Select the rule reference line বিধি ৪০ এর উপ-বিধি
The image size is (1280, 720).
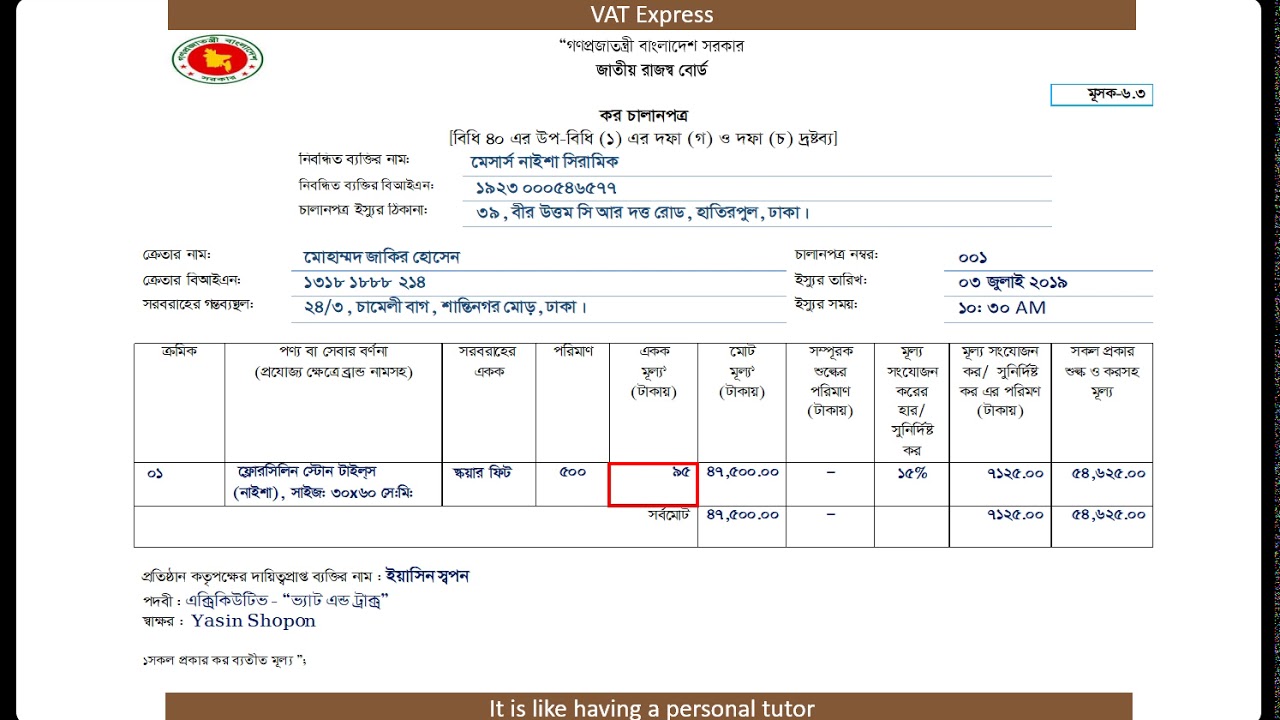tap(643, 138)
